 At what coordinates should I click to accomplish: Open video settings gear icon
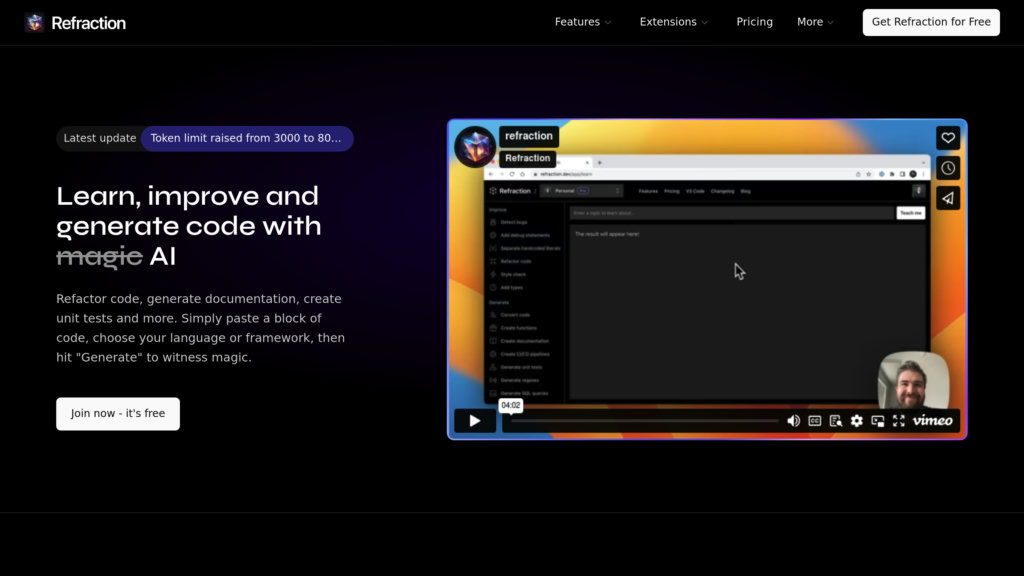(x=856, y=421)
